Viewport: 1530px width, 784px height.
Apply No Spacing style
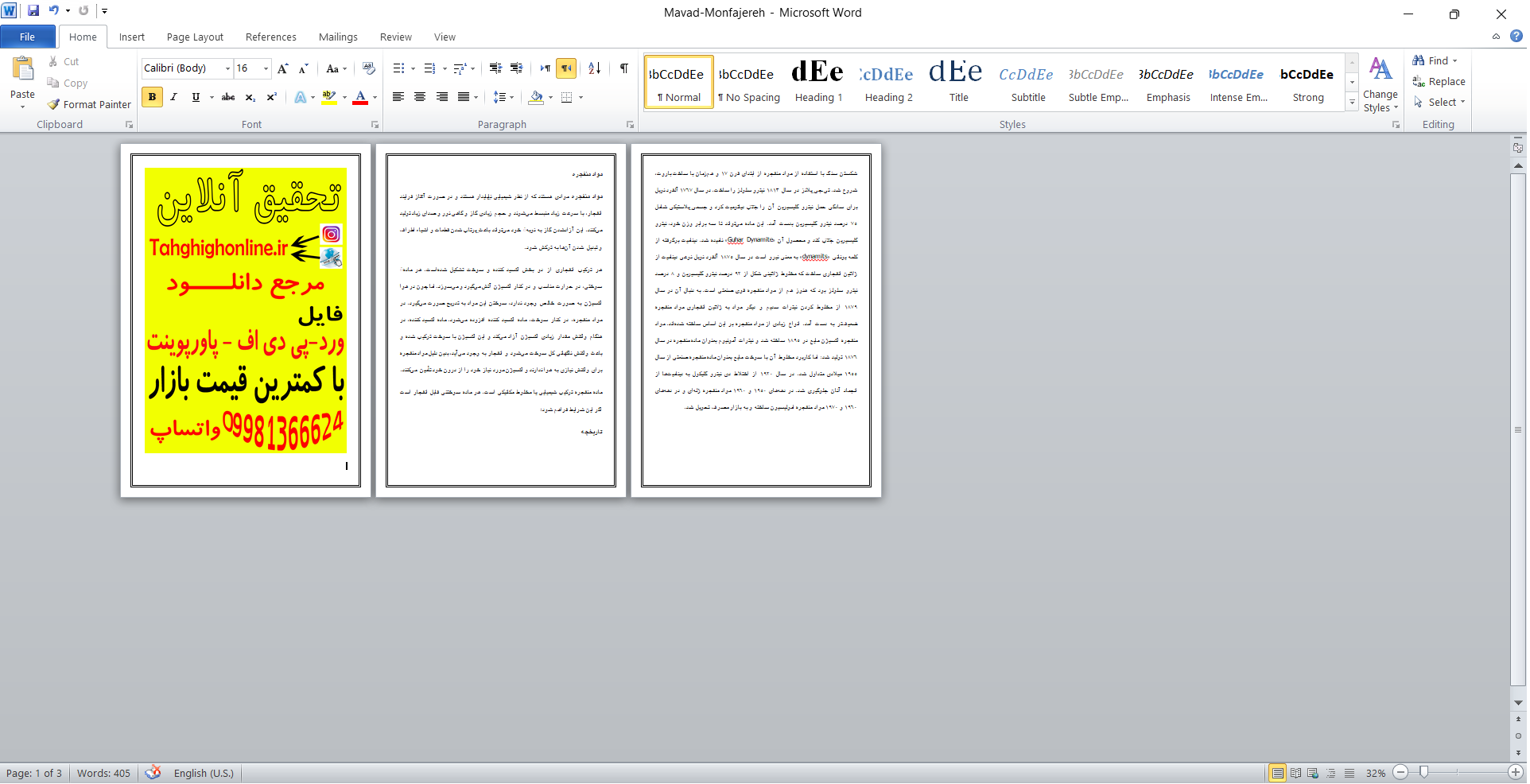point(748,82)
